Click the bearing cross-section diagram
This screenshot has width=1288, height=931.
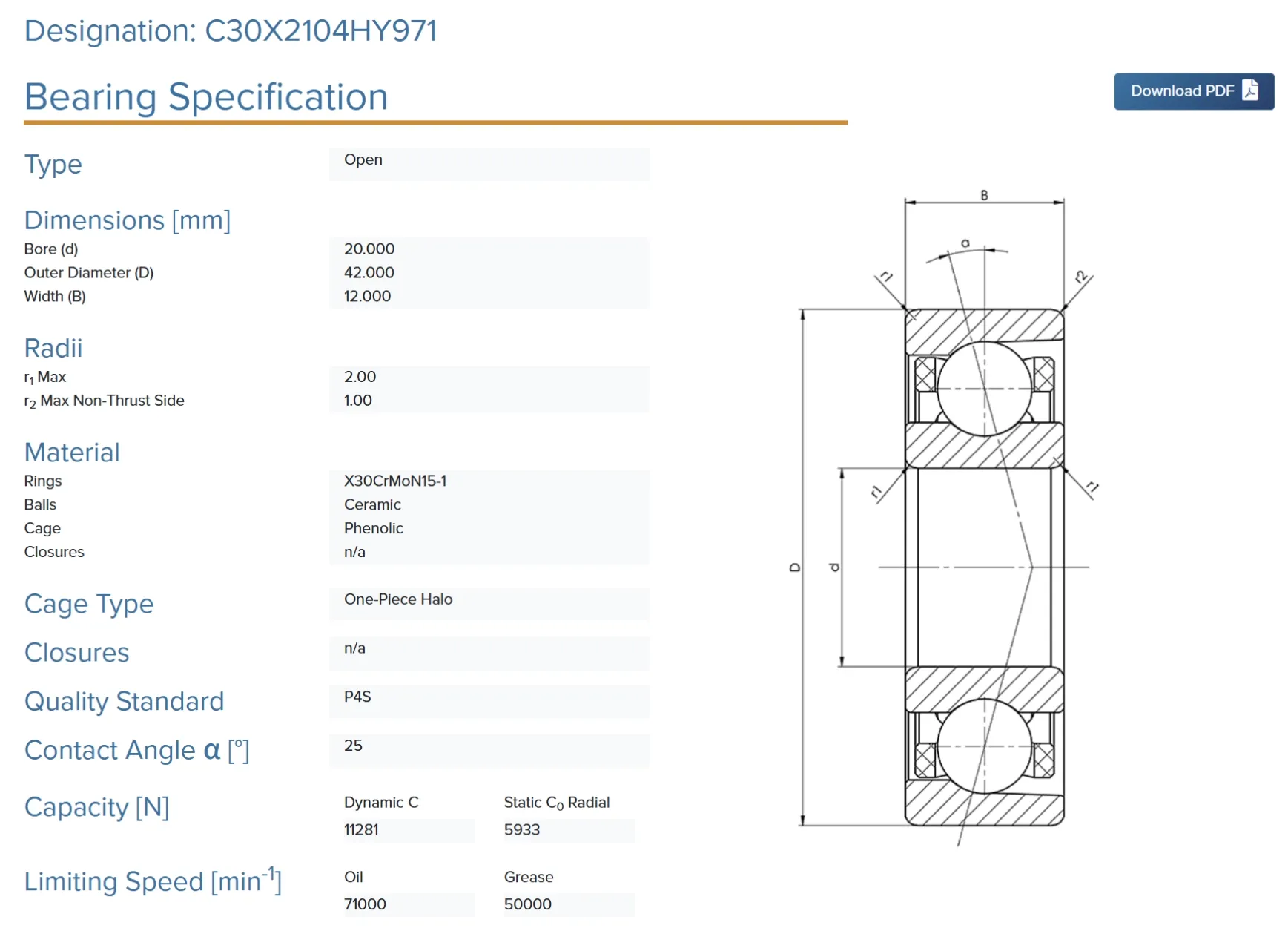coord(944,518)
